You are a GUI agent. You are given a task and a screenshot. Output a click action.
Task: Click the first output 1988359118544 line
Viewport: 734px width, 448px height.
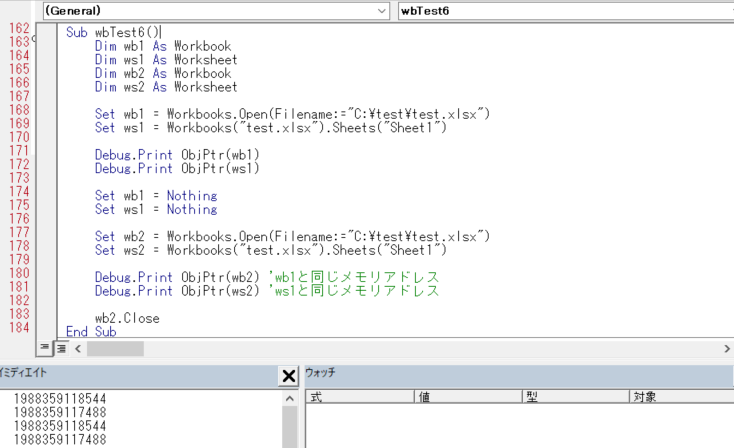60,399
